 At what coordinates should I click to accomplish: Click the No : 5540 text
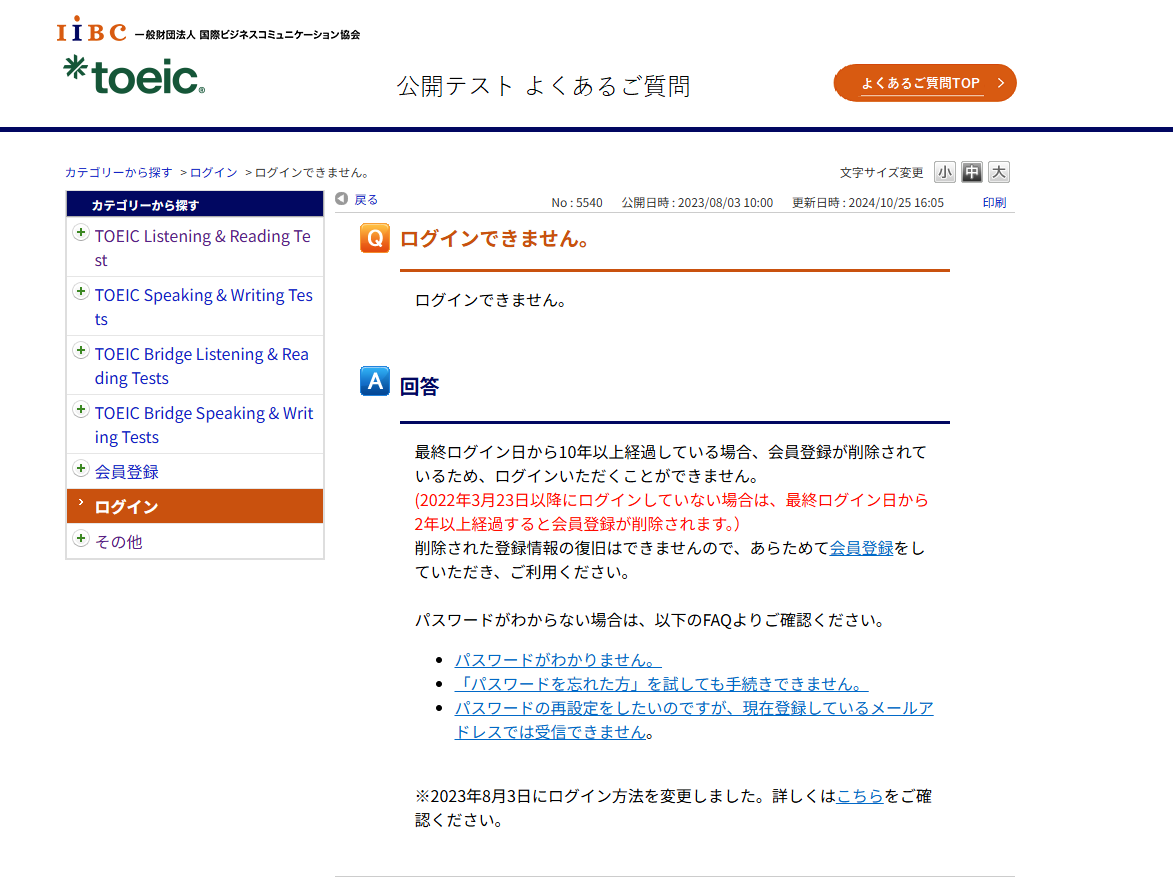[577, 203]
